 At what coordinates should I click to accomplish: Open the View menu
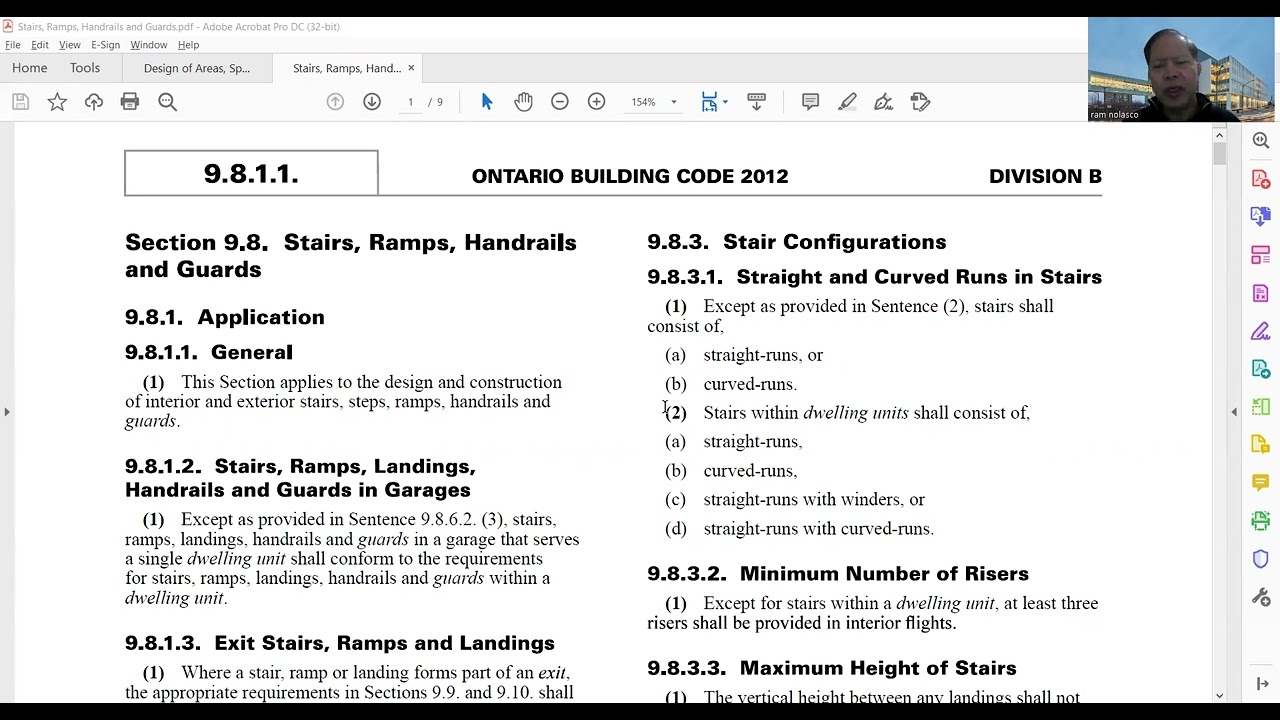coord(70,45)
